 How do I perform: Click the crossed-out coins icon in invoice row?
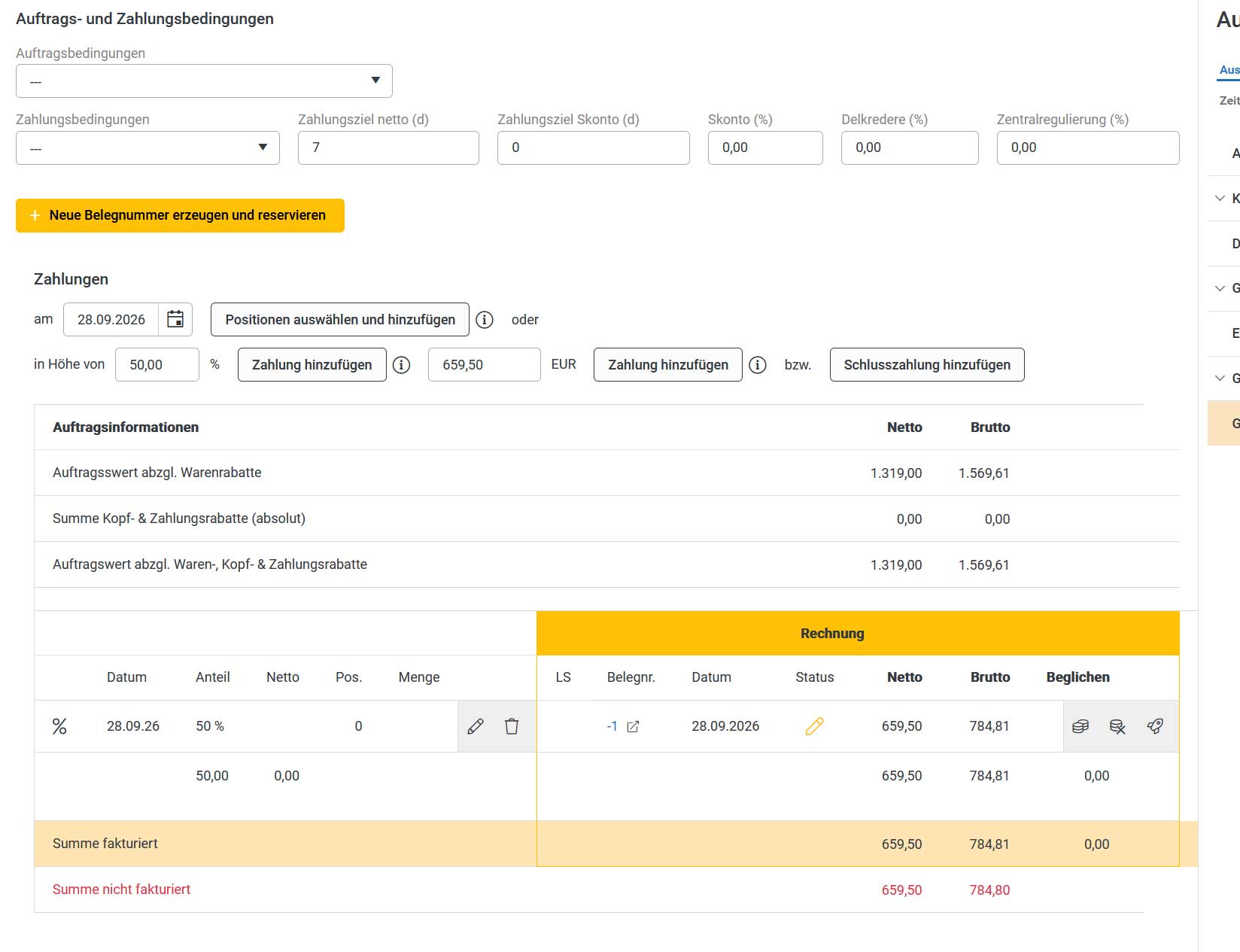tap(1117, 726)
